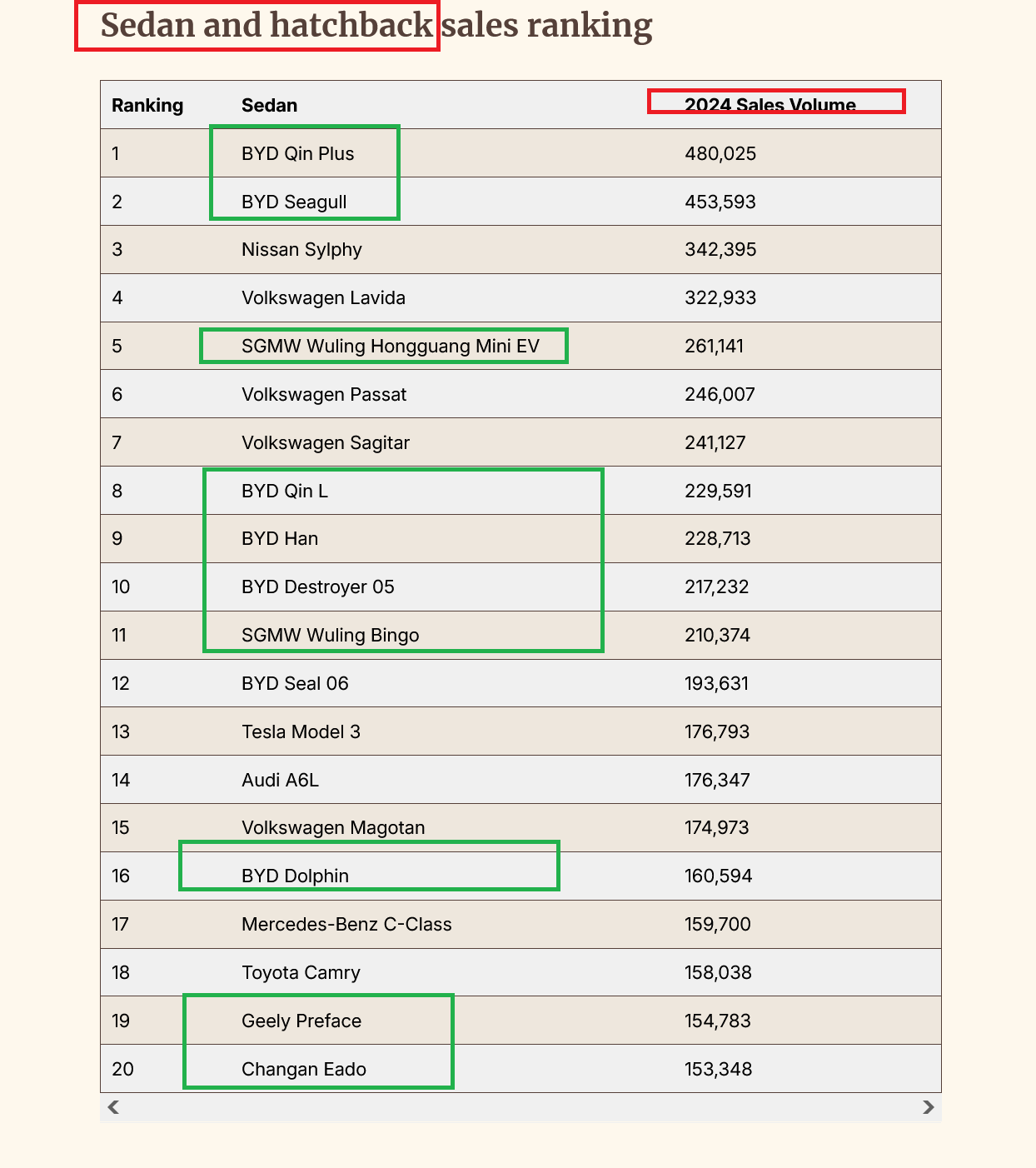Click ranking number 1 in first row

pos(116,153)
